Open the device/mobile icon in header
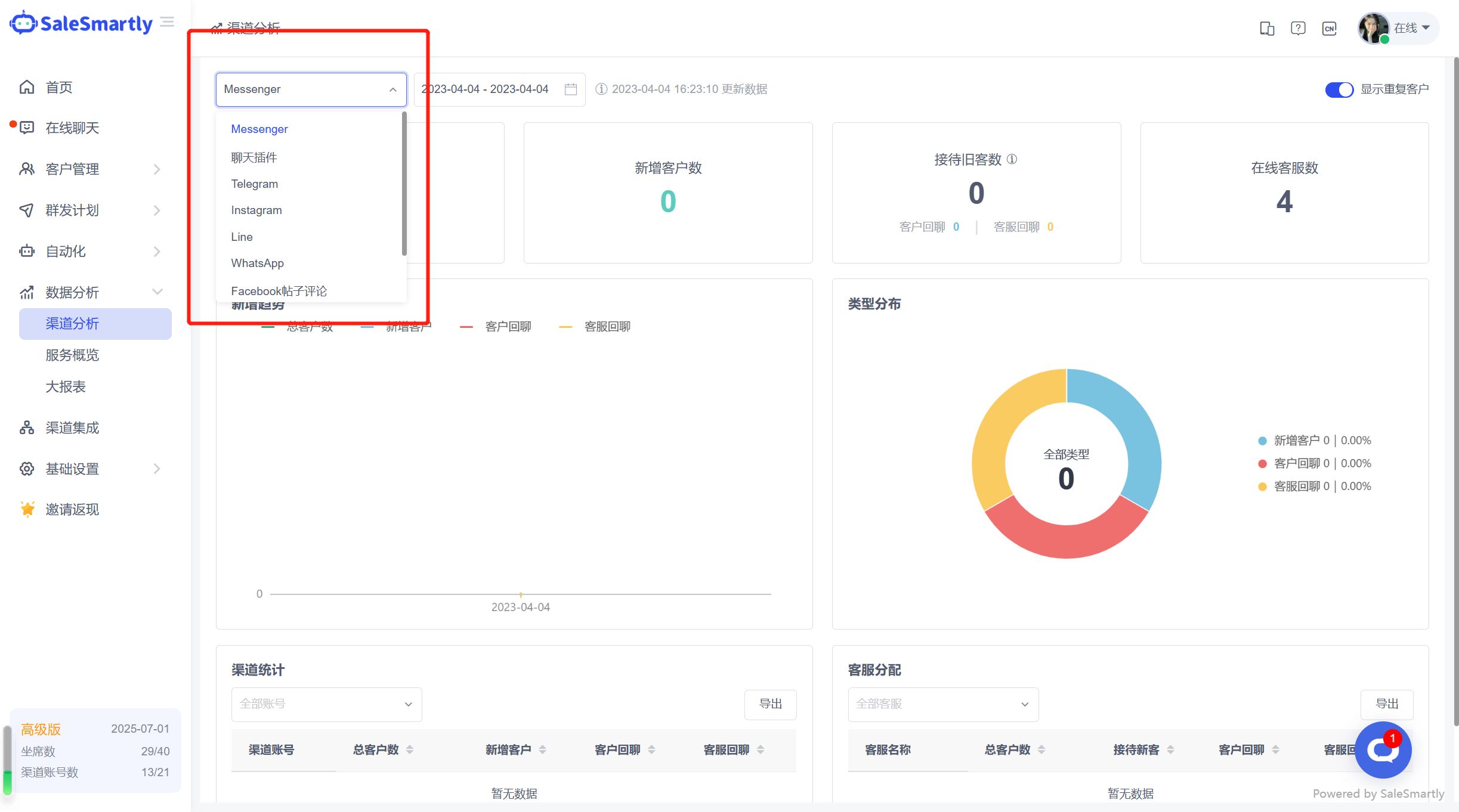 click(x=1267, y=28)
